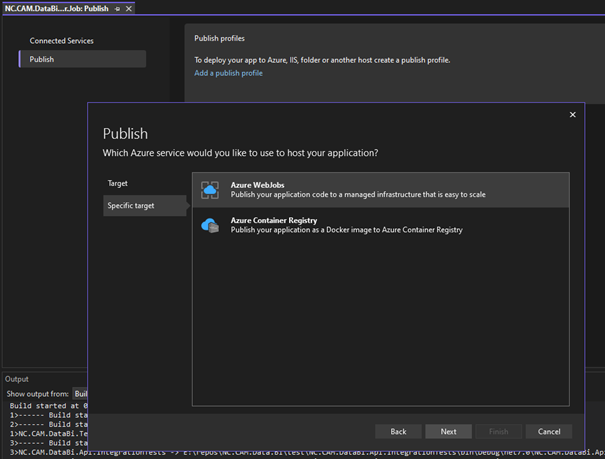Click the Finish button
The image size is (605, 459).
(x=498, y=431)
